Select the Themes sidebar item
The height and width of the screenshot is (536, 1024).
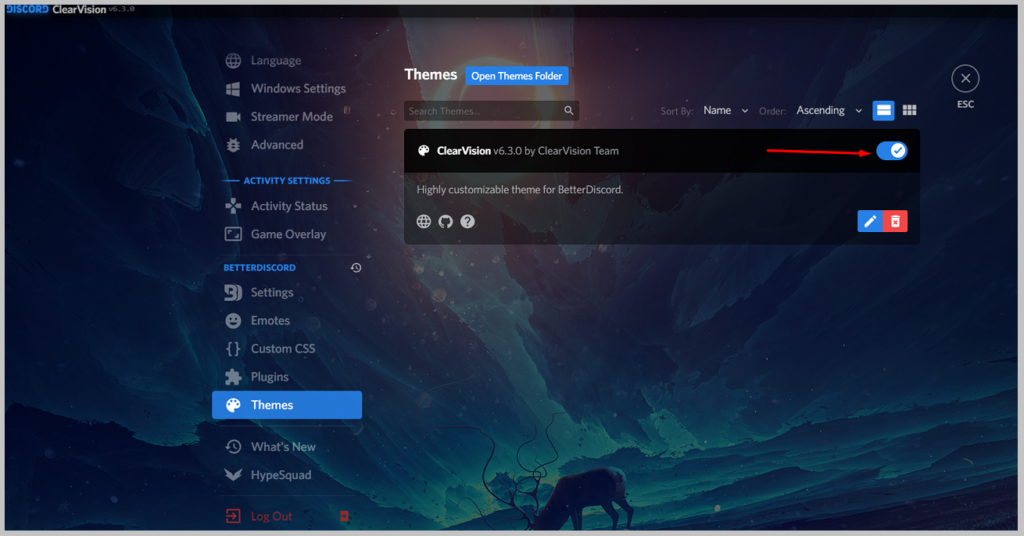287,405
